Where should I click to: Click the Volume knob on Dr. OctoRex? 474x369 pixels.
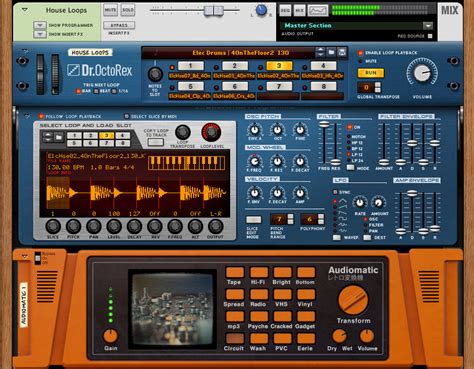pyautogui.click(x=422, y=72)
